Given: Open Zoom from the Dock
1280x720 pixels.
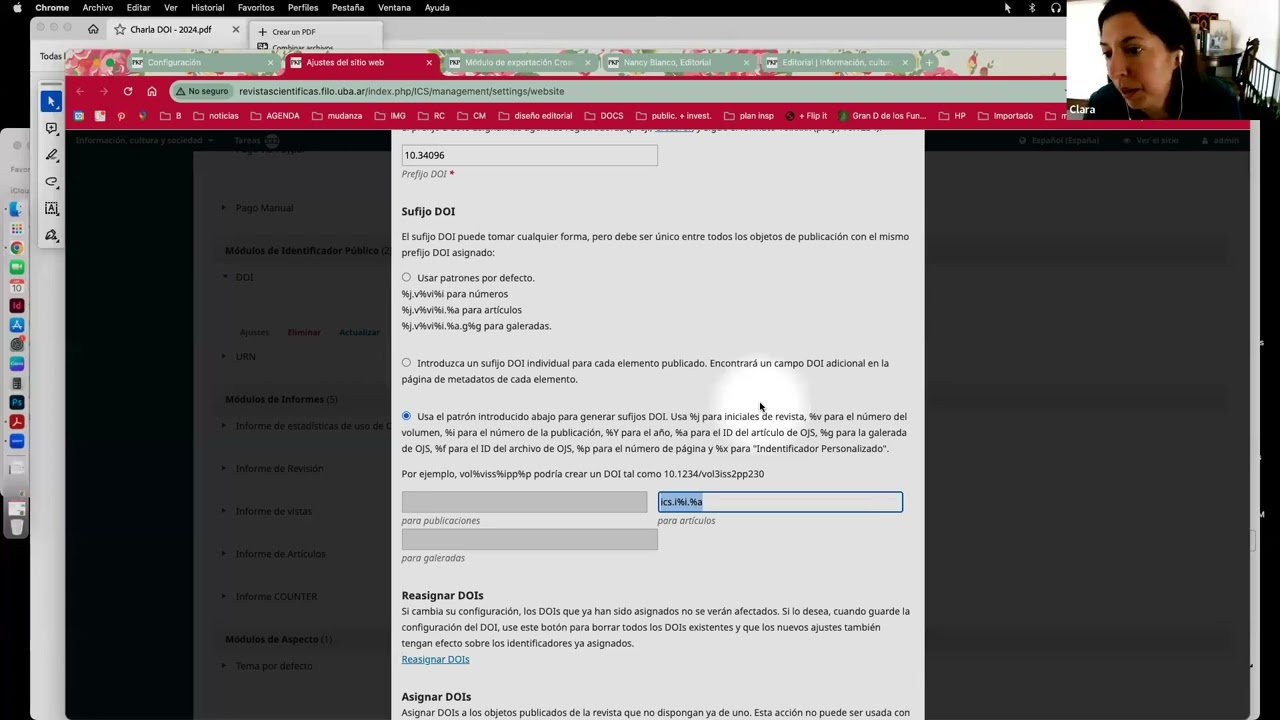Looking at the screenshot, I should coord(17,441).
